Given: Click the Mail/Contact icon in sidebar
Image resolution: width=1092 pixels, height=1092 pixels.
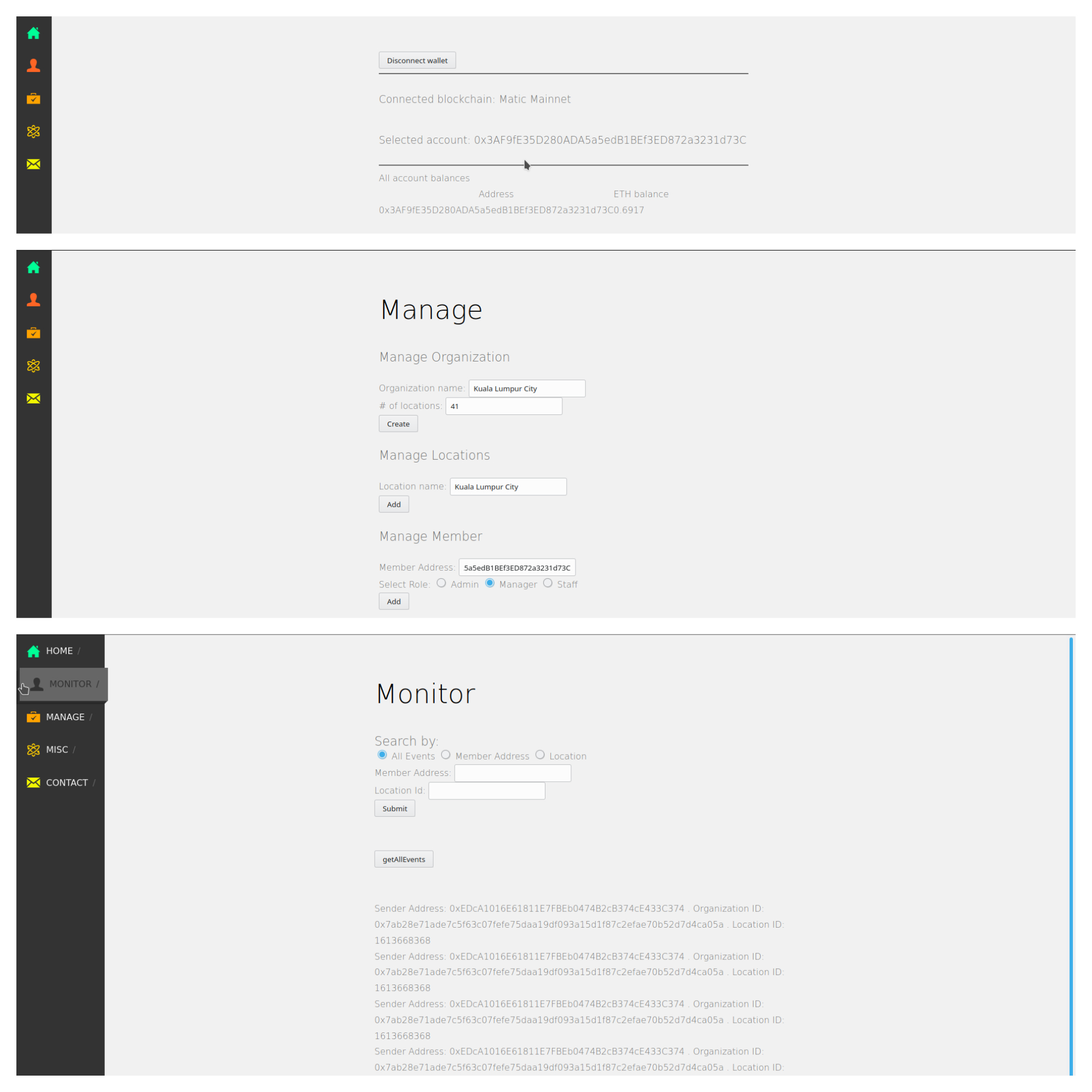Looking at the screenshot, I should pos(33,164).
